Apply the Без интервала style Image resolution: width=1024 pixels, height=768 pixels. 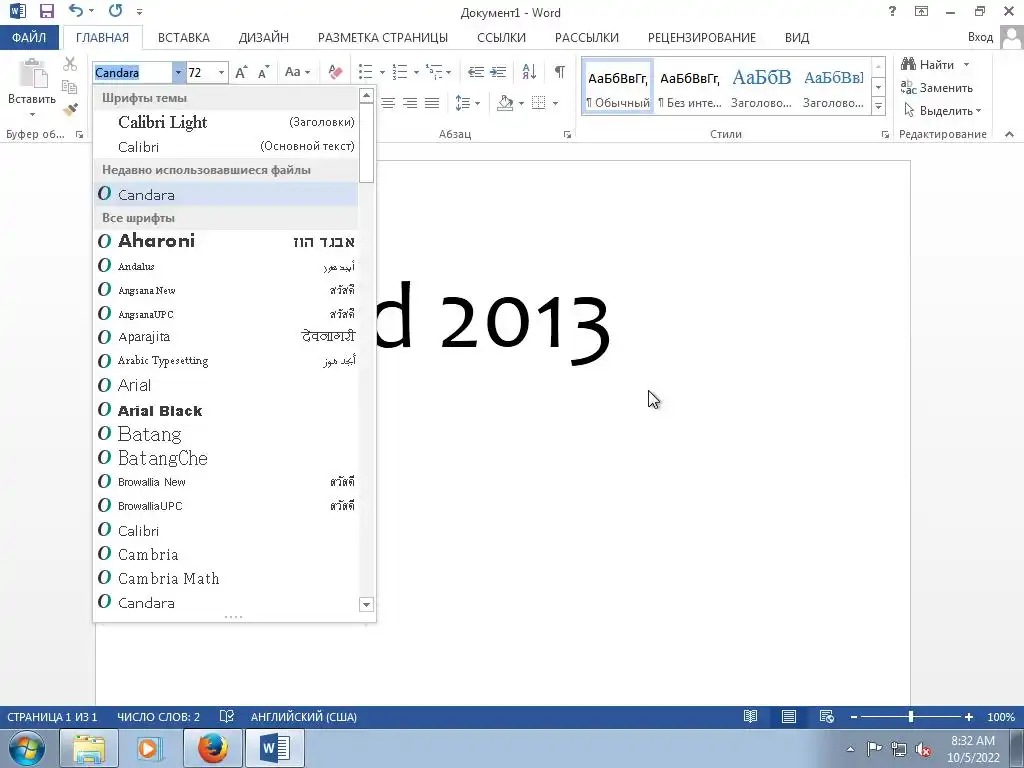[x=690, y=88]
